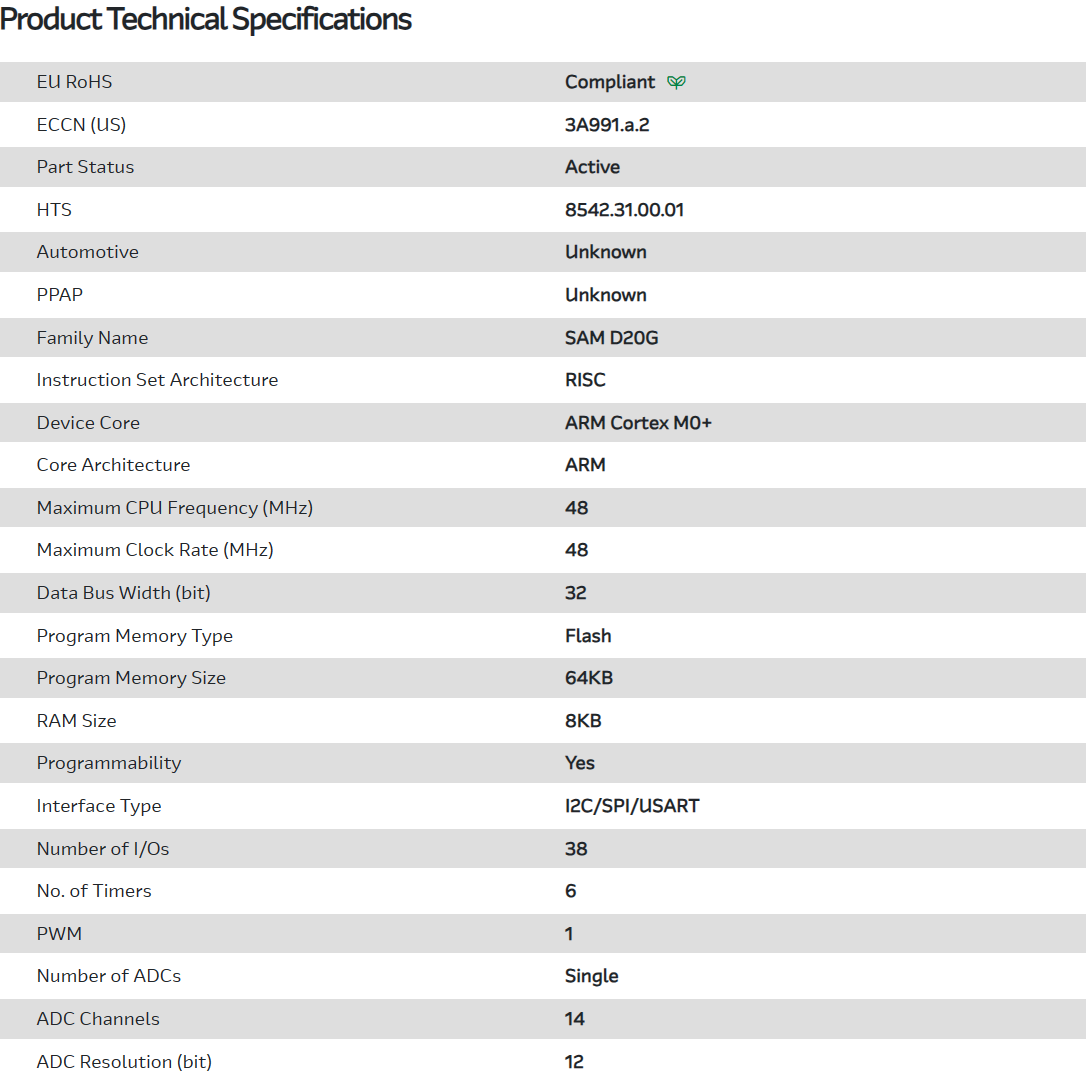The image size is (1086, 1079).
Task: Click the ADC Resolution (bit) label
Action: 124,1062
